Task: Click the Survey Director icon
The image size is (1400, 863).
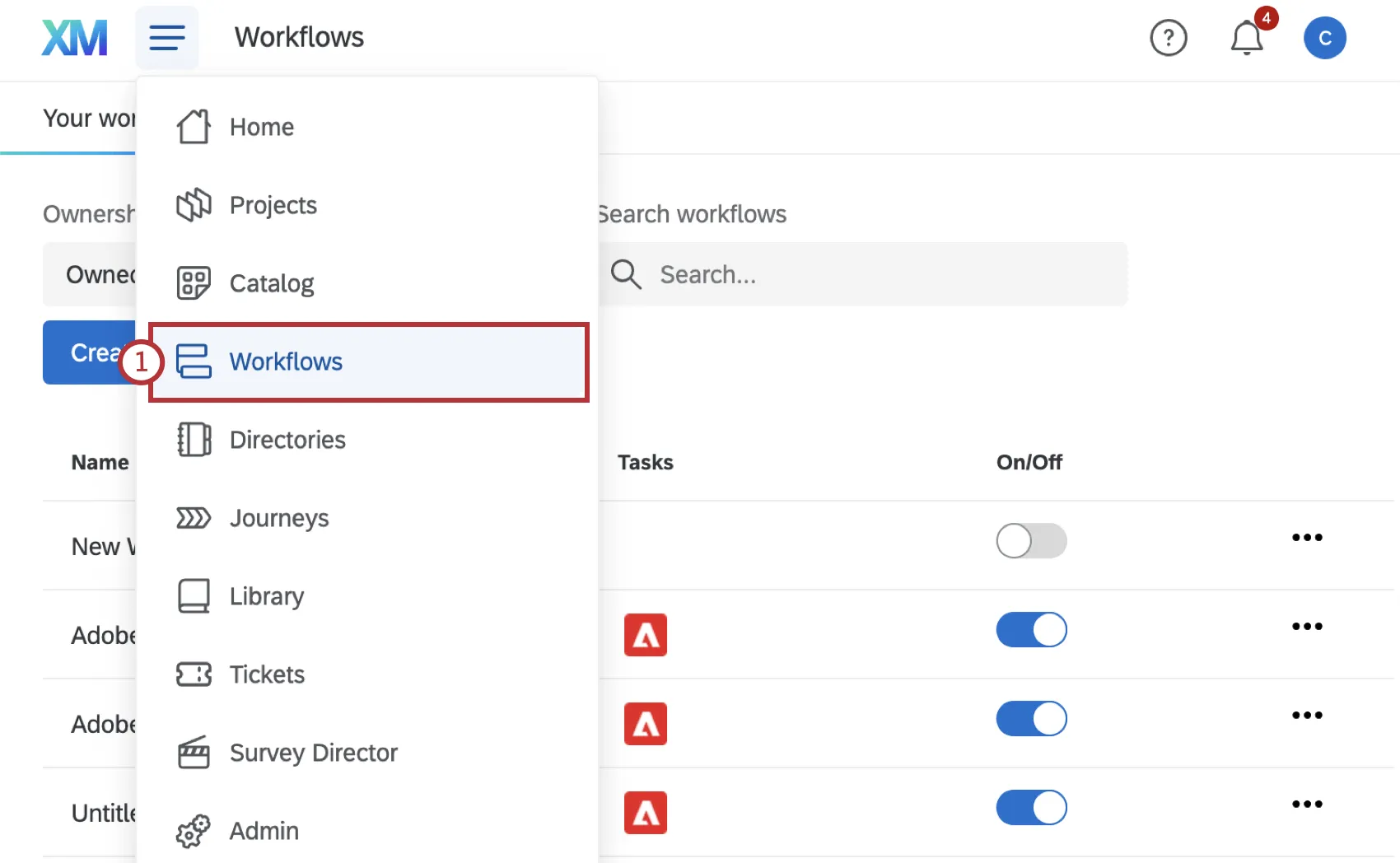Action: [193, 752]
